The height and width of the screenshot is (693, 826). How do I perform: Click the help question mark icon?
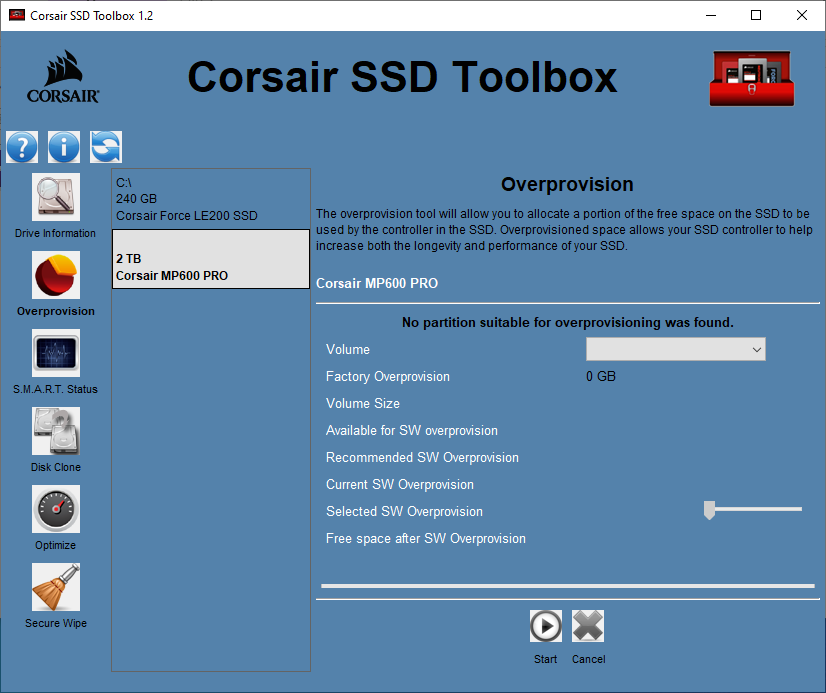pyautogui.click(x=22, y=146)
